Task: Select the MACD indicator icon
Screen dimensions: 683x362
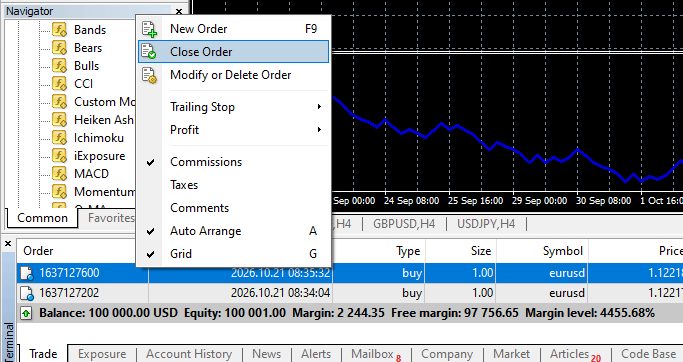Action: pyautogui.click(x=59, y=174)
